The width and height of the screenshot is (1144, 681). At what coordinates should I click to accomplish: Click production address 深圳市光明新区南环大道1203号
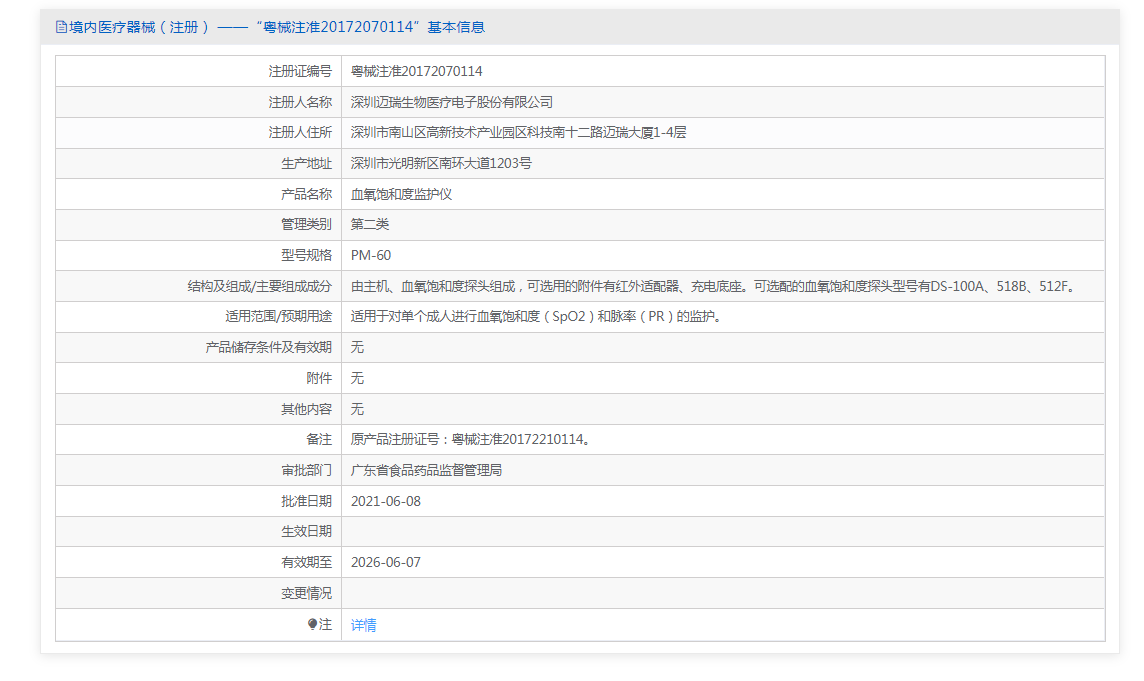click(441, 163)
